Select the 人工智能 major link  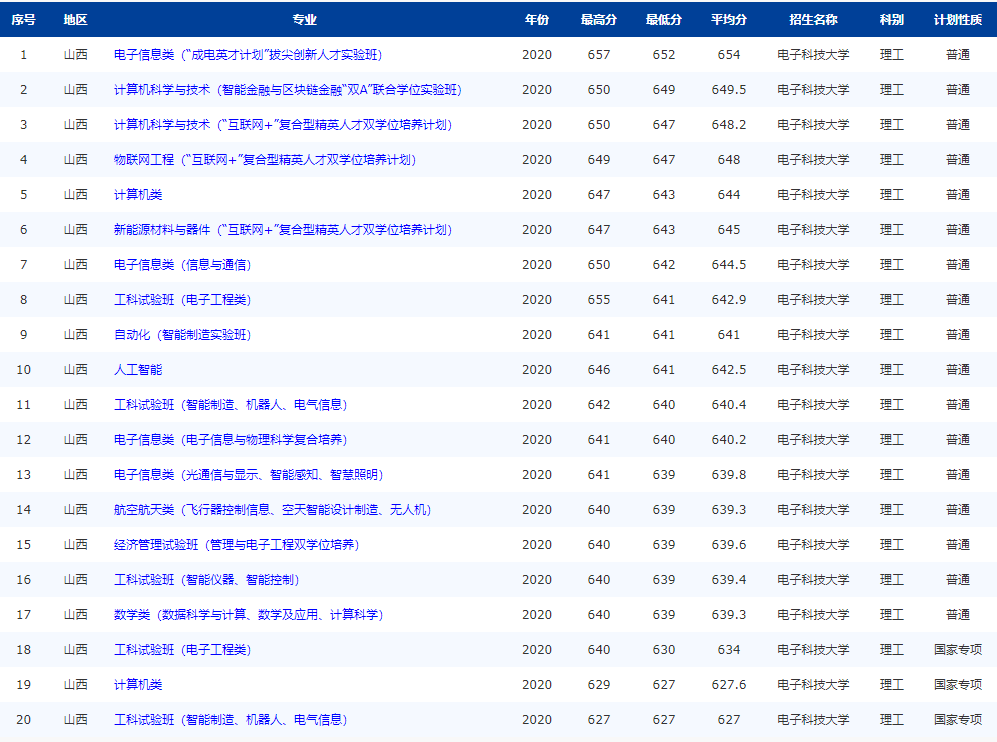pyautogui.click(x=140, y=369)
